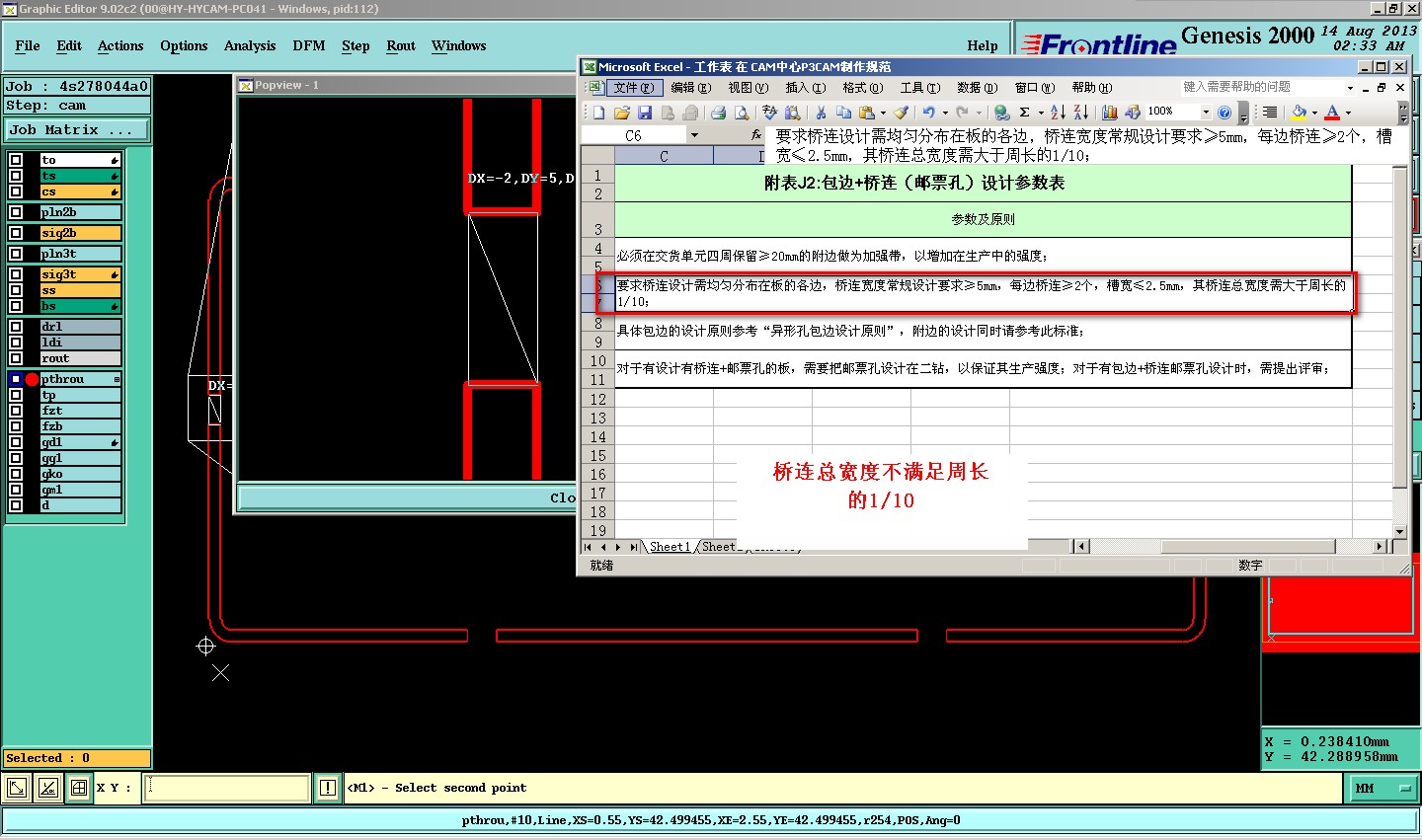Screen dimensions: 1422x840
Task: Open Excel 格式 (Format) menu
Action: [862, 88]
